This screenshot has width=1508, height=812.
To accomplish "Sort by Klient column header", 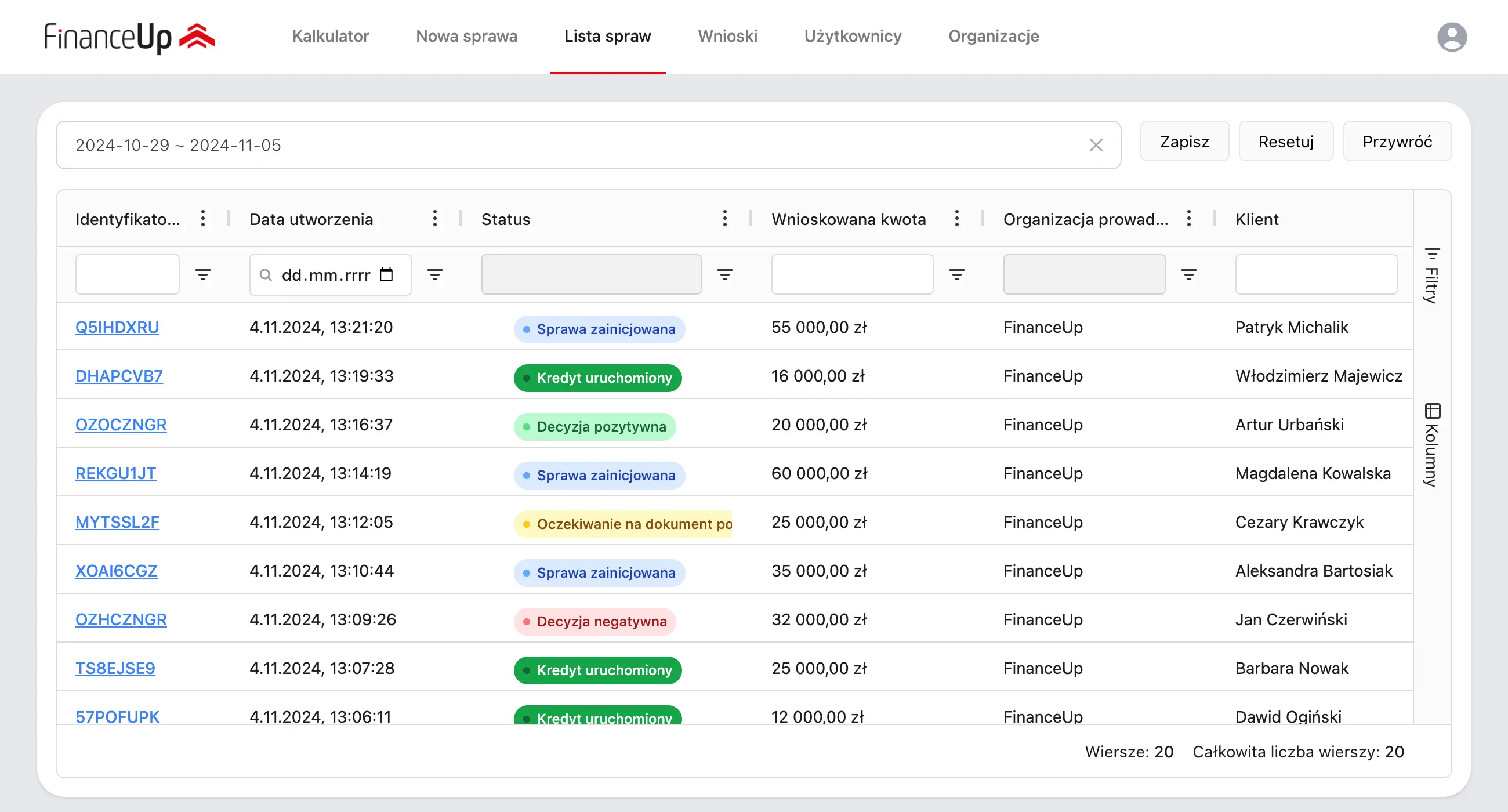I will pos(1257,219).
